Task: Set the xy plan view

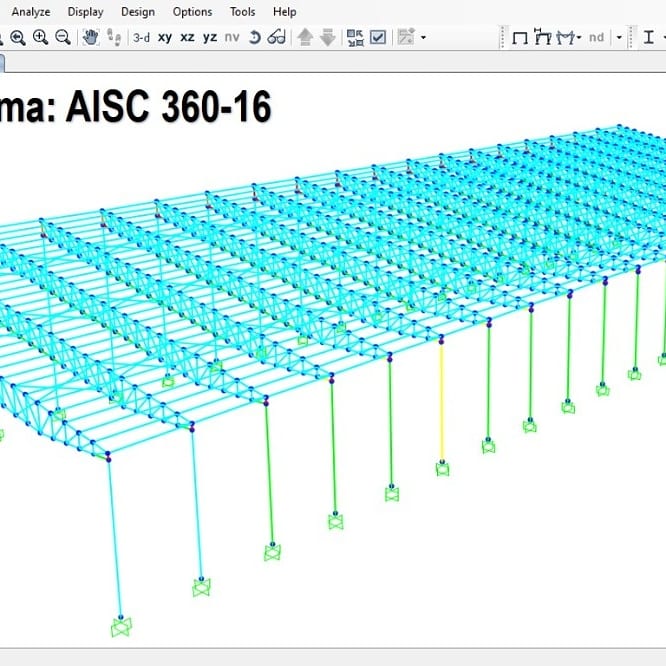Action: coord(165,38)
